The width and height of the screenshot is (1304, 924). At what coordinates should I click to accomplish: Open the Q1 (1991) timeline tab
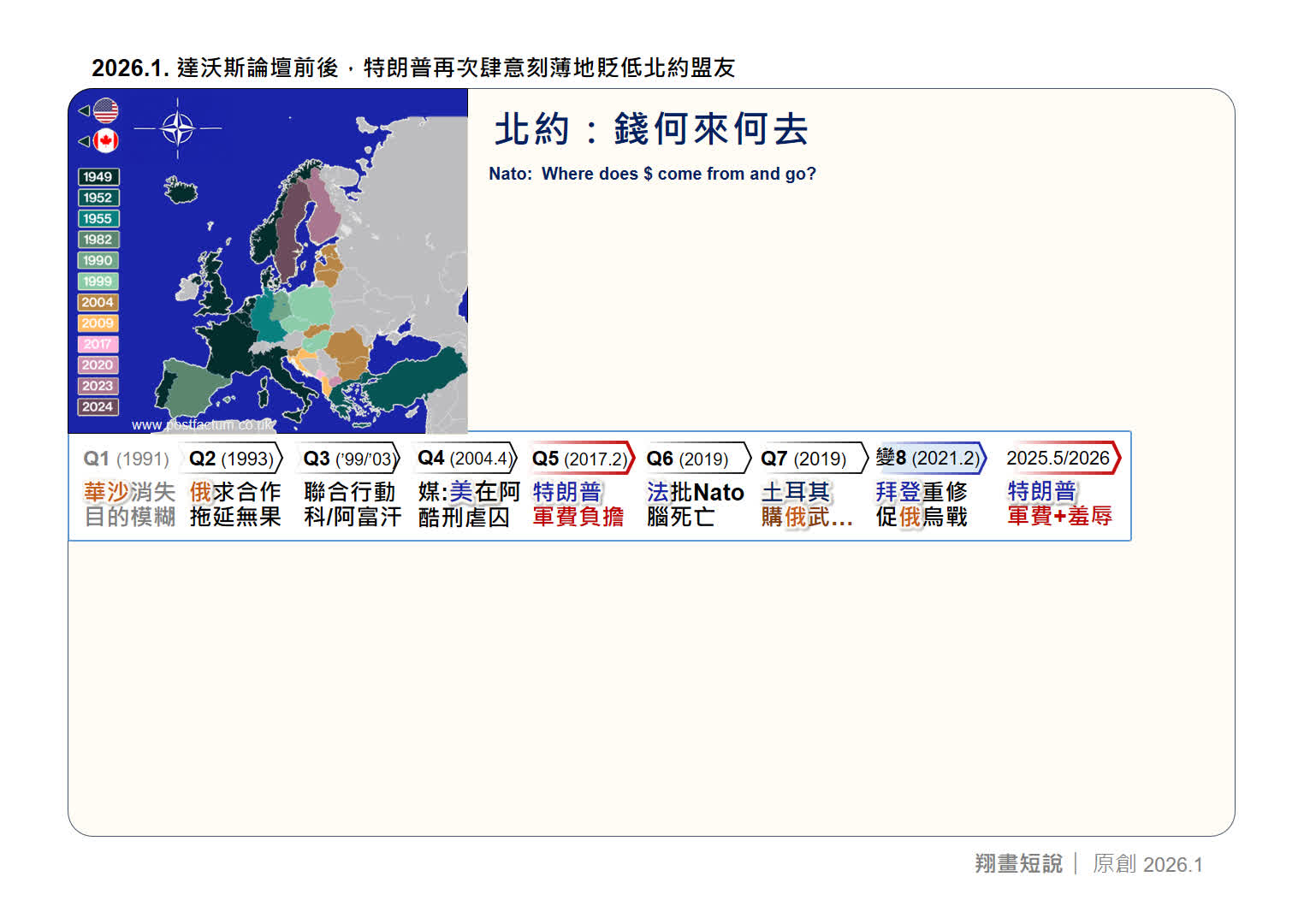point(126,459)
